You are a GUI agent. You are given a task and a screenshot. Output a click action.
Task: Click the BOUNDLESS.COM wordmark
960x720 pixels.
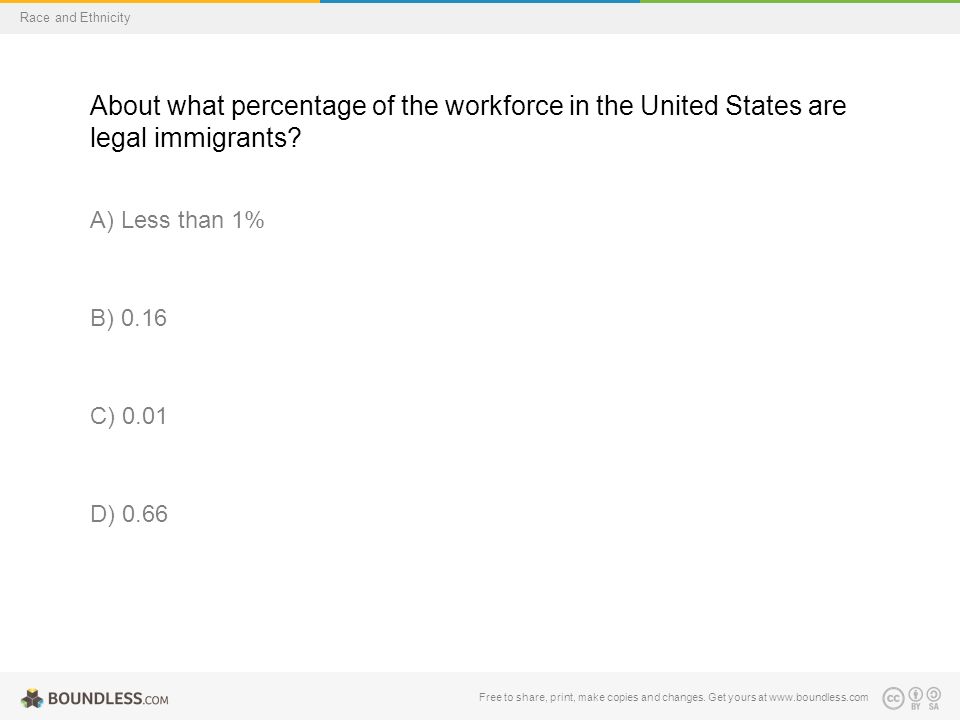(x=108, y=699)
